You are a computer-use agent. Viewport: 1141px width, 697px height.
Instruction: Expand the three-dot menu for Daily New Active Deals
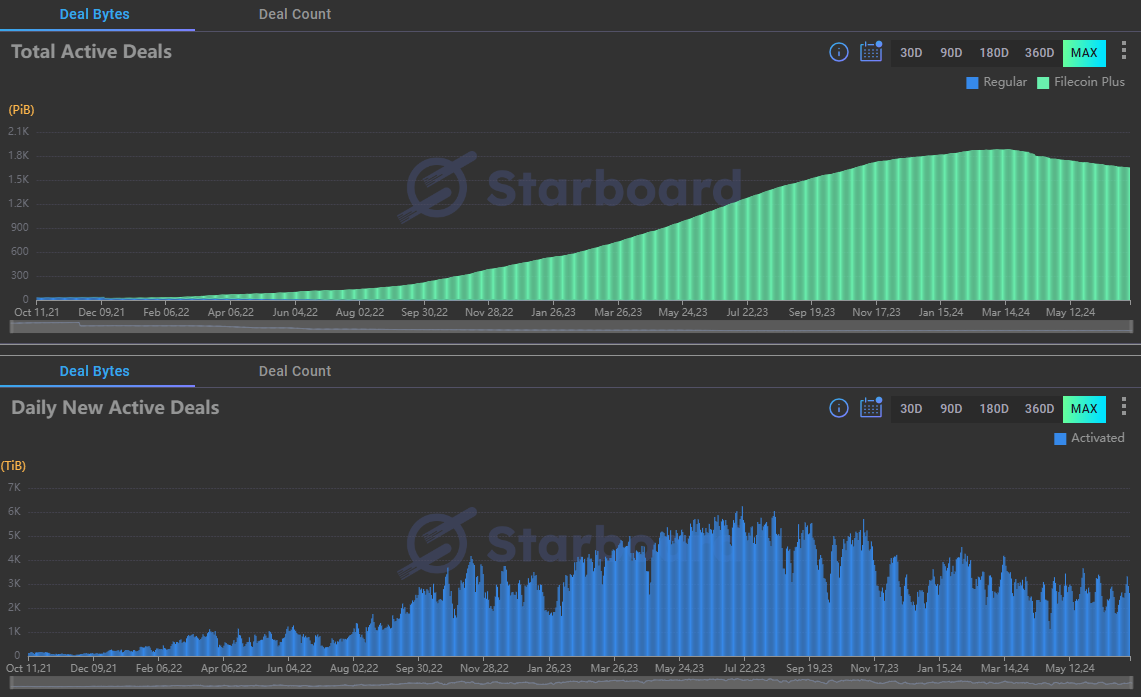(1123, 407)
